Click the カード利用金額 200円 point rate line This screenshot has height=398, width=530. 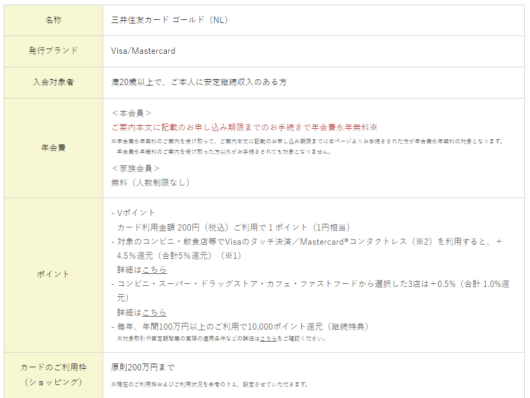click(x=234, y=227)
